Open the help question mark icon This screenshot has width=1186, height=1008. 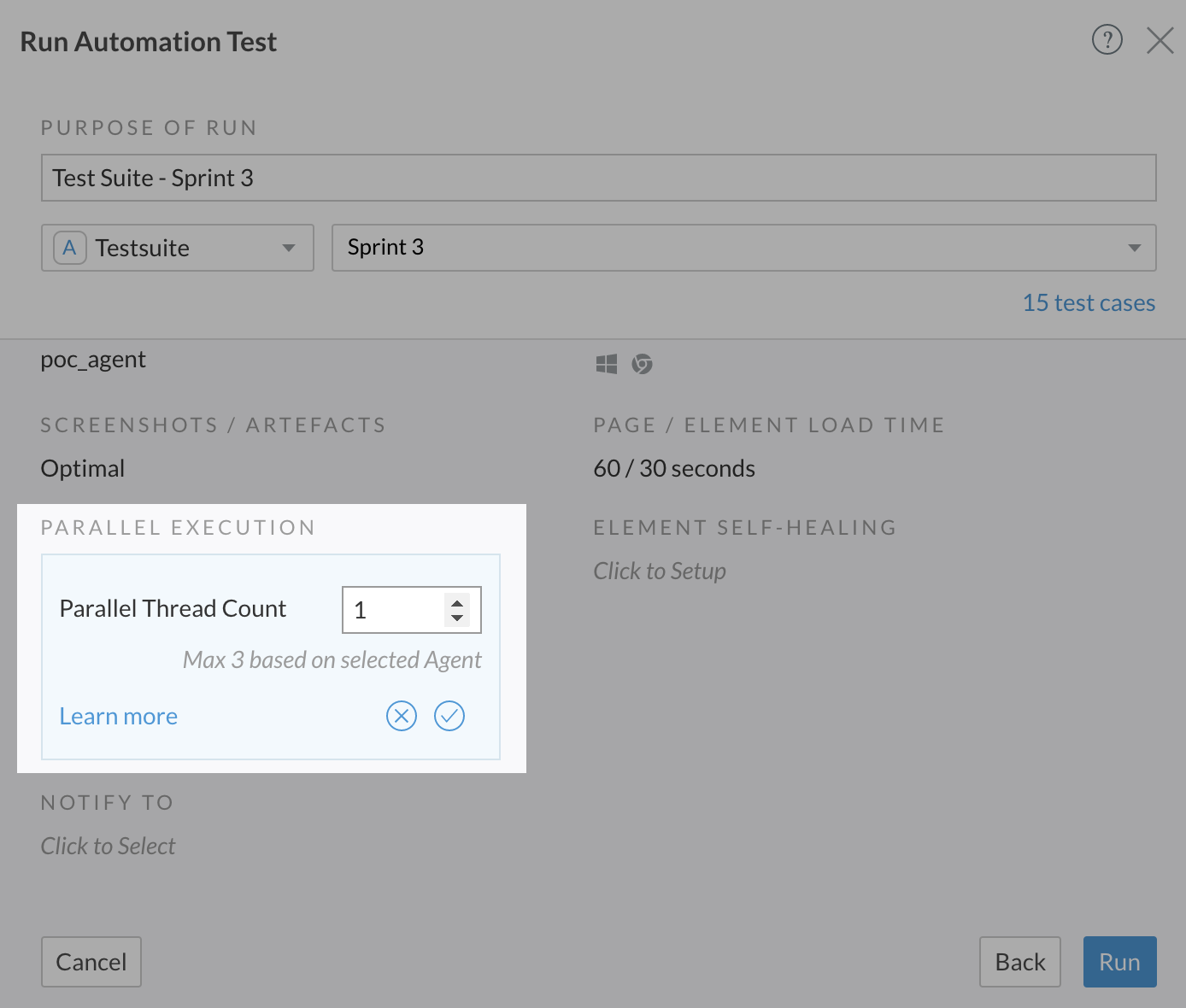point(1107,39)
